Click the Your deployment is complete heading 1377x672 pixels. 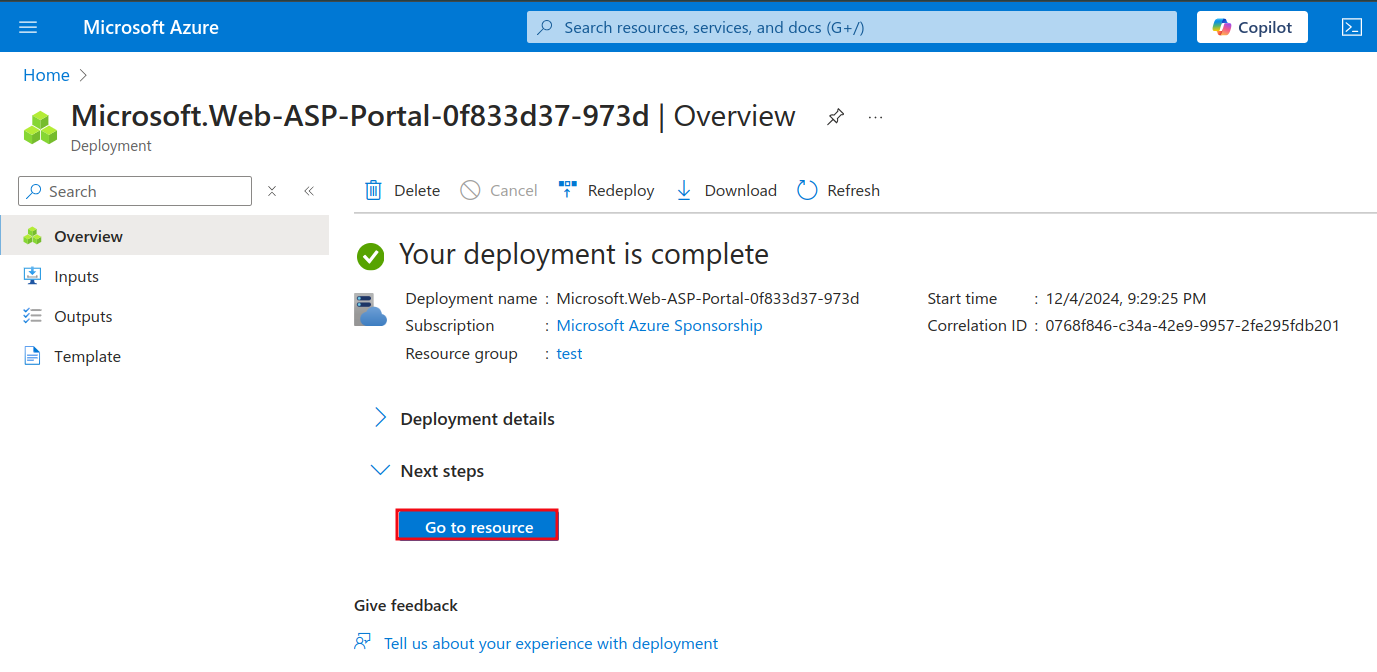click(x=584, y=254)
